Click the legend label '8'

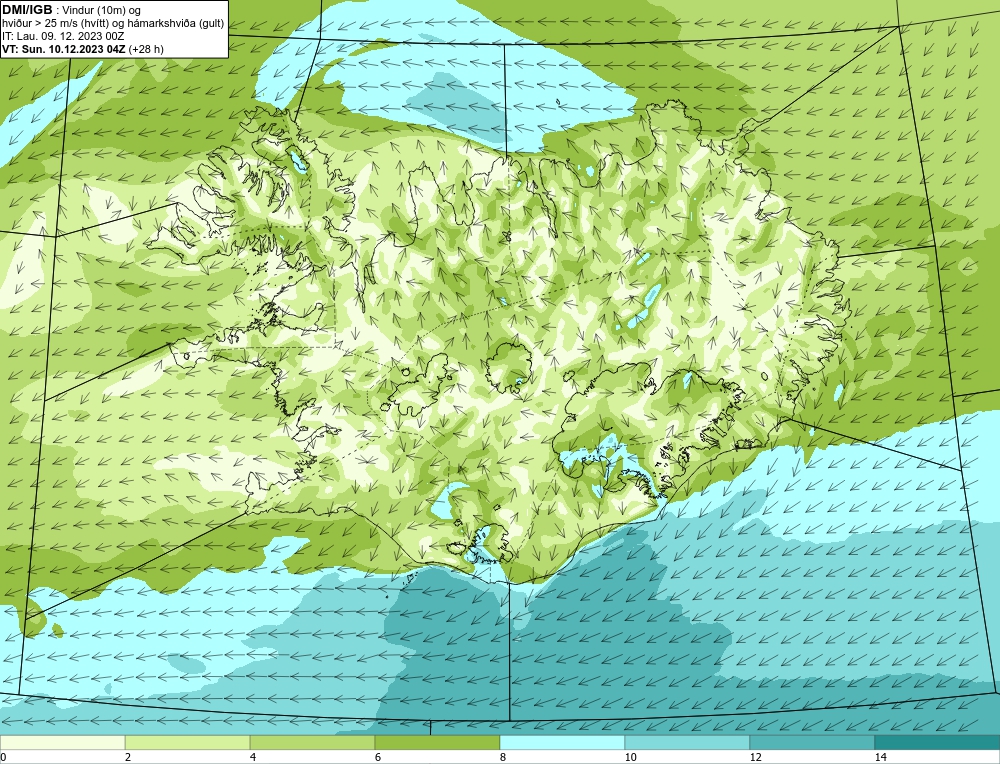pyautogui.click(x=503, y=757)
